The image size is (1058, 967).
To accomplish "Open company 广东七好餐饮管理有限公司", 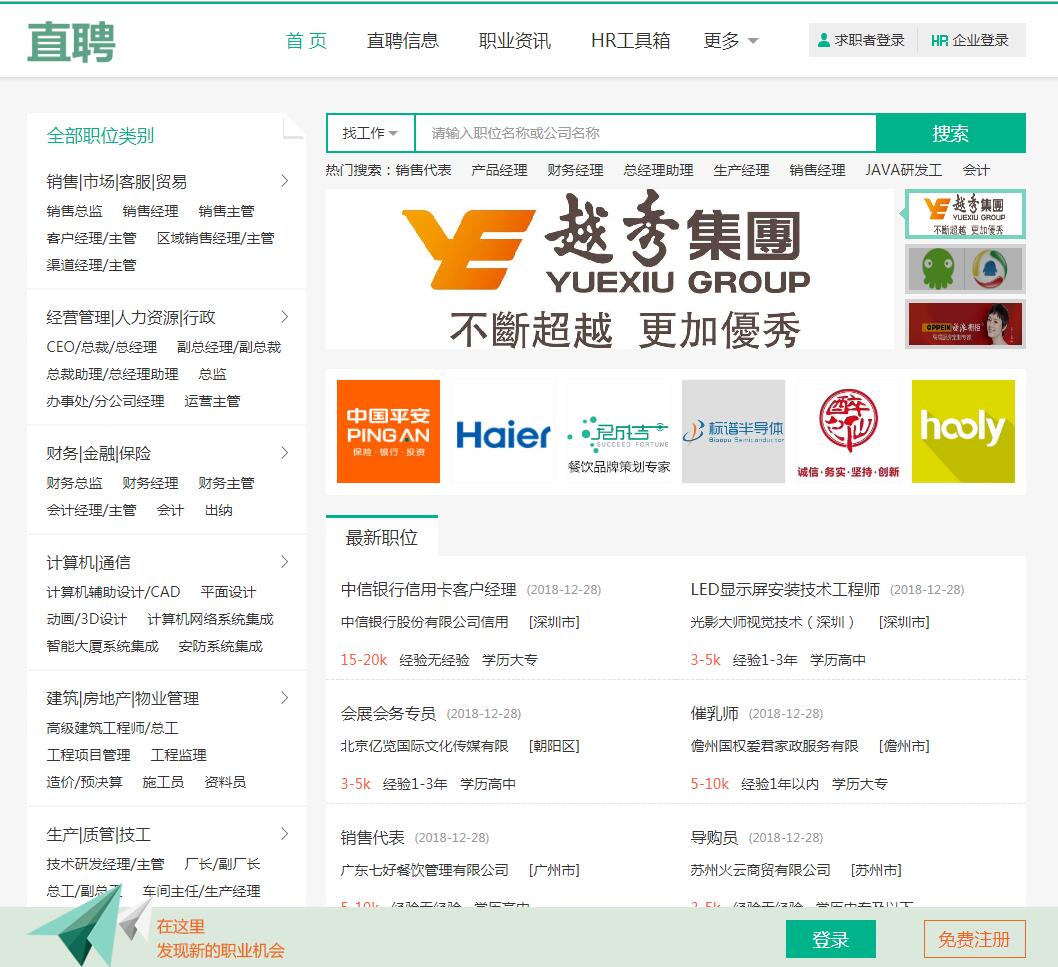I will pyautogui.click(x=424, y=870).
